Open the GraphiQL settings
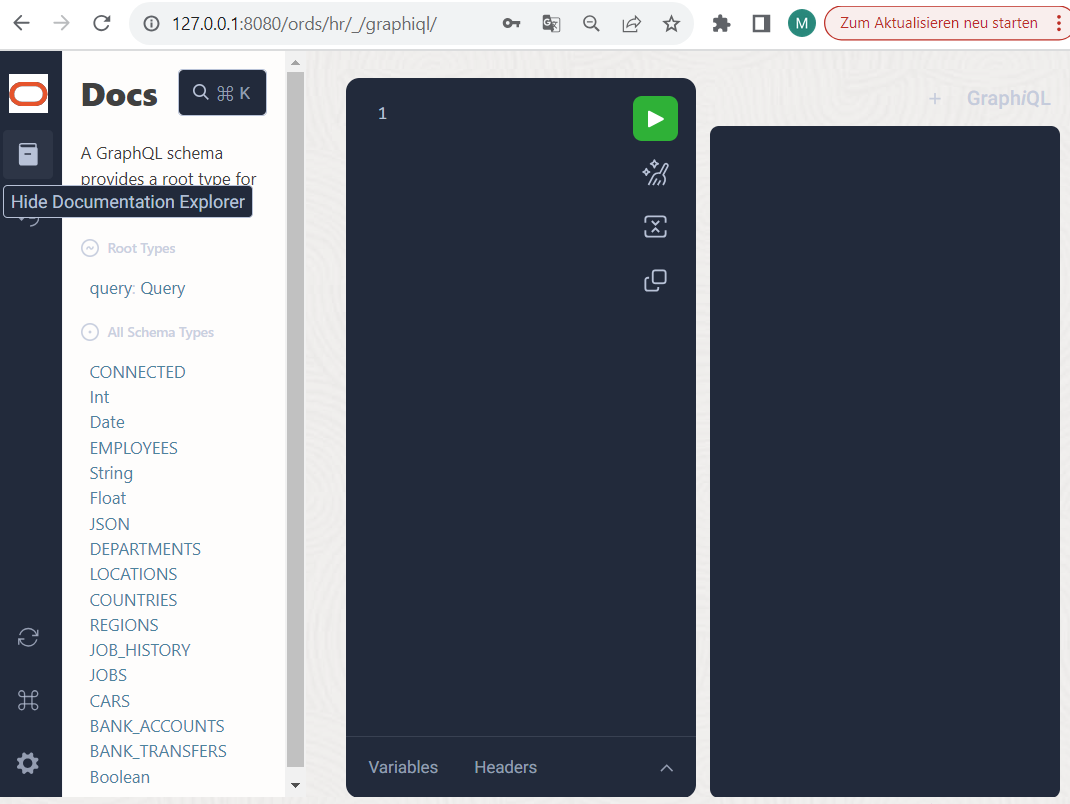 coord(27,763)
